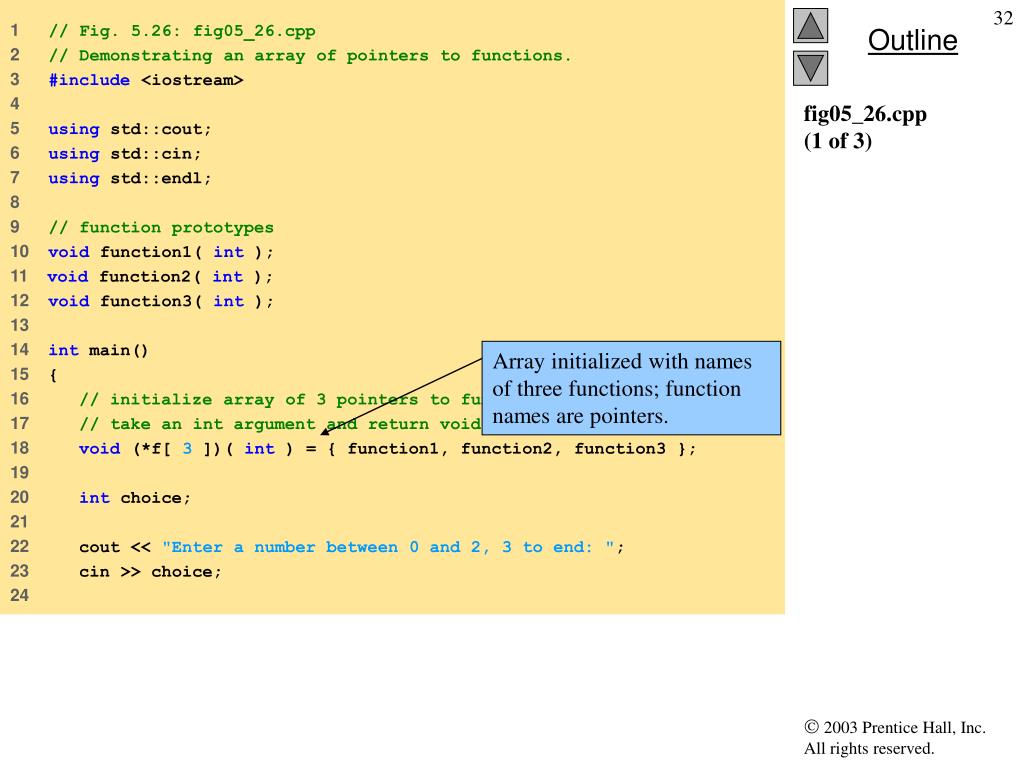The image size is (1024, 768).
Task: Click the "// function prototypes" comment
Action: click(x=161, y=228)
